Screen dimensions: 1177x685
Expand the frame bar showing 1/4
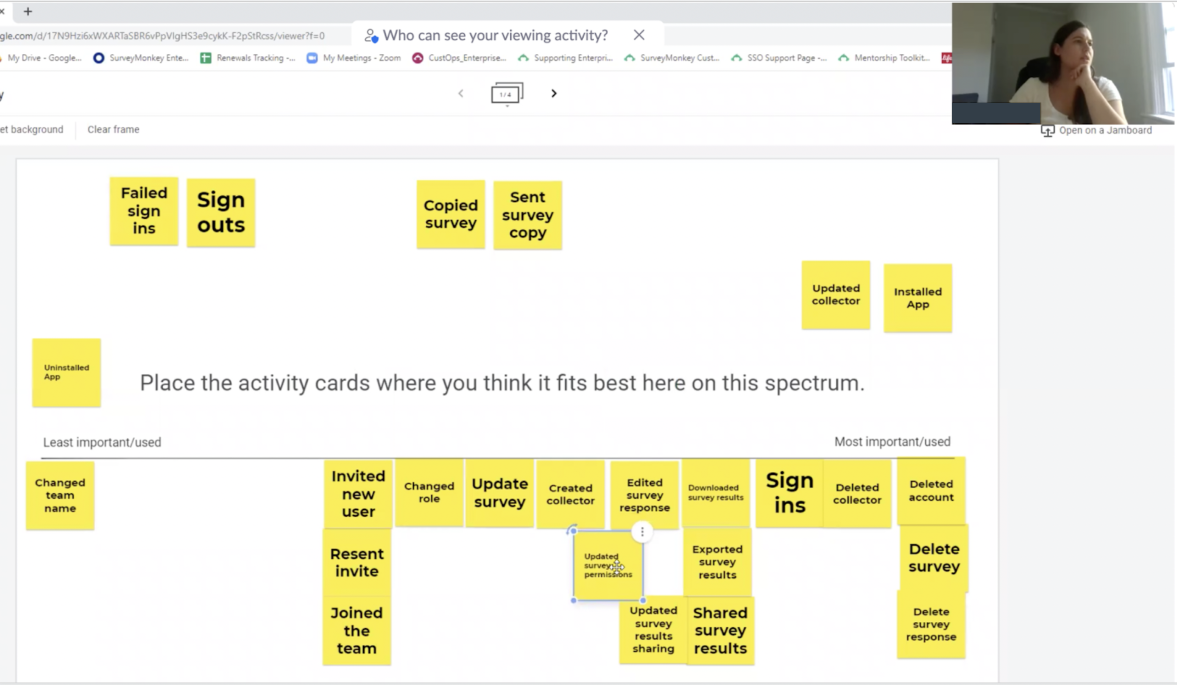click(507, 94)
